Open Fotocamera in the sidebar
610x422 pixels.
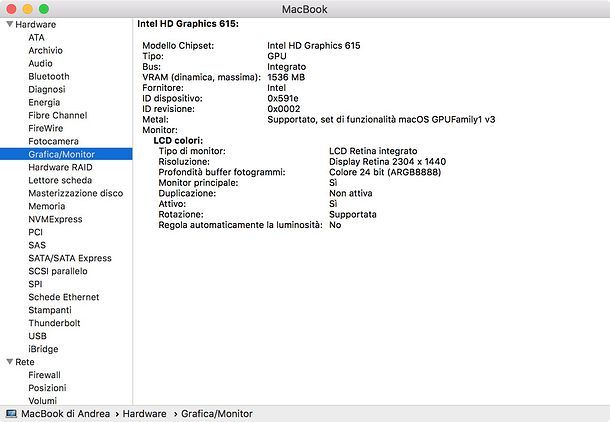coord(53,142)
